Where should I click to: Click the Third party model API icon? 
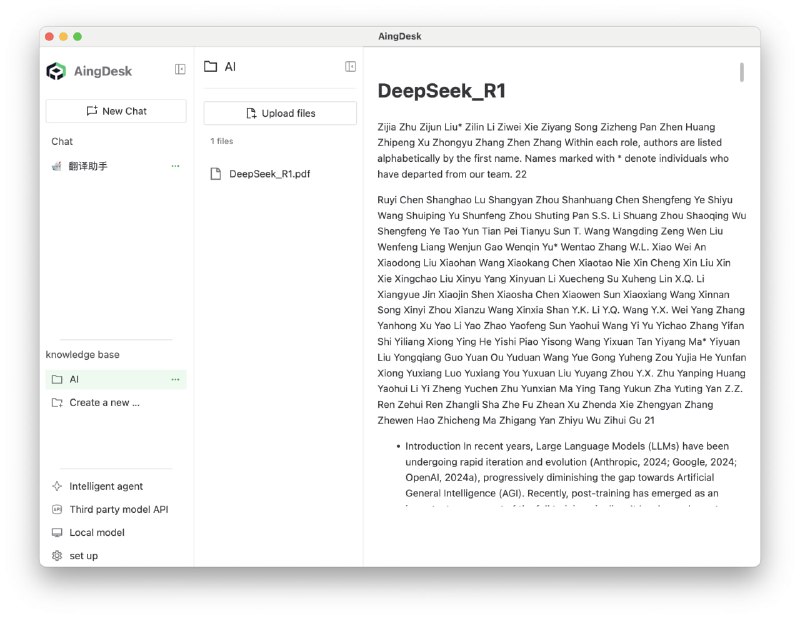click(x=57, y=509)
